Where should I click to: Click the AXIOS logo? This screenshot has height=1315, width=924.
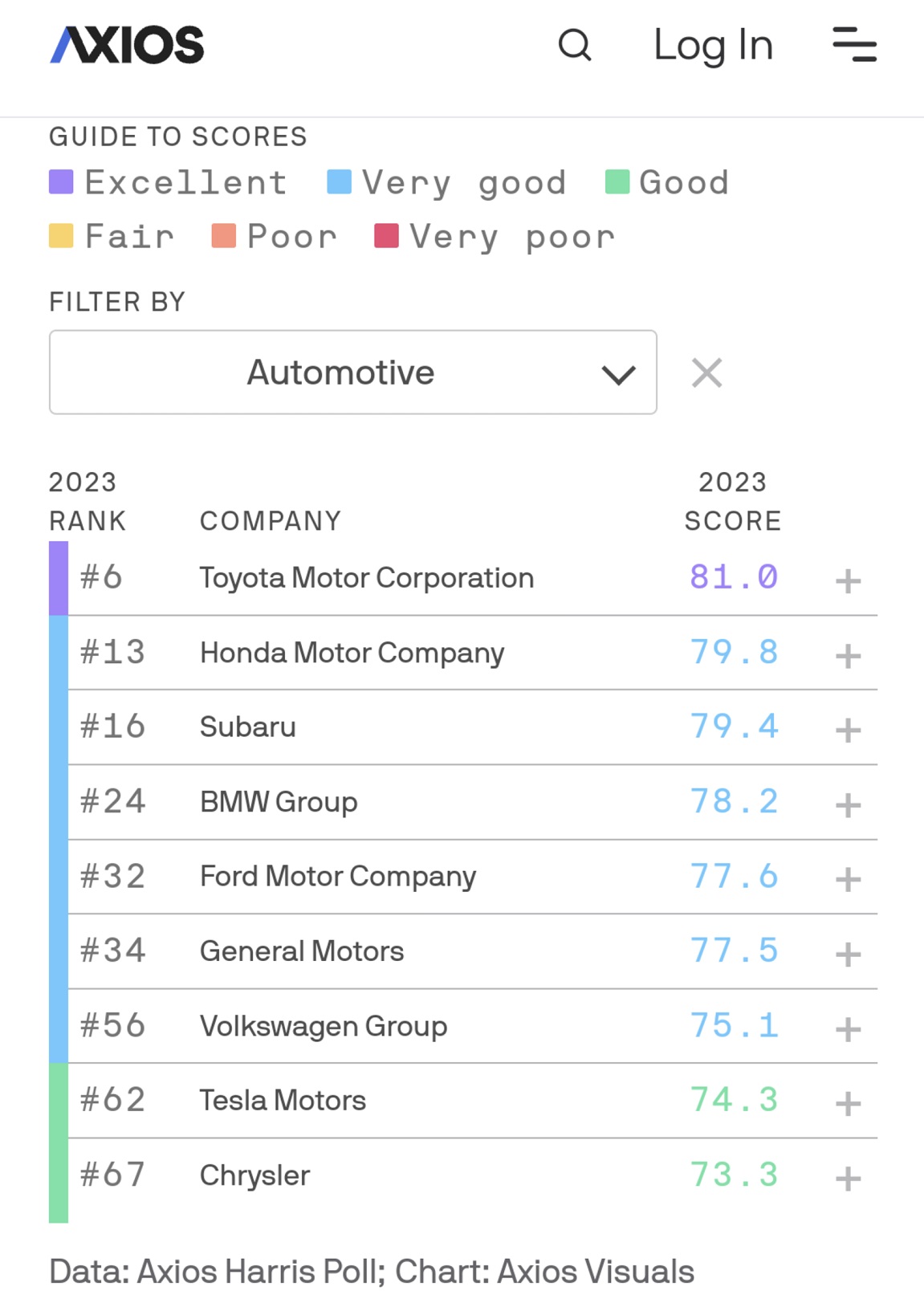coord(124,44)
